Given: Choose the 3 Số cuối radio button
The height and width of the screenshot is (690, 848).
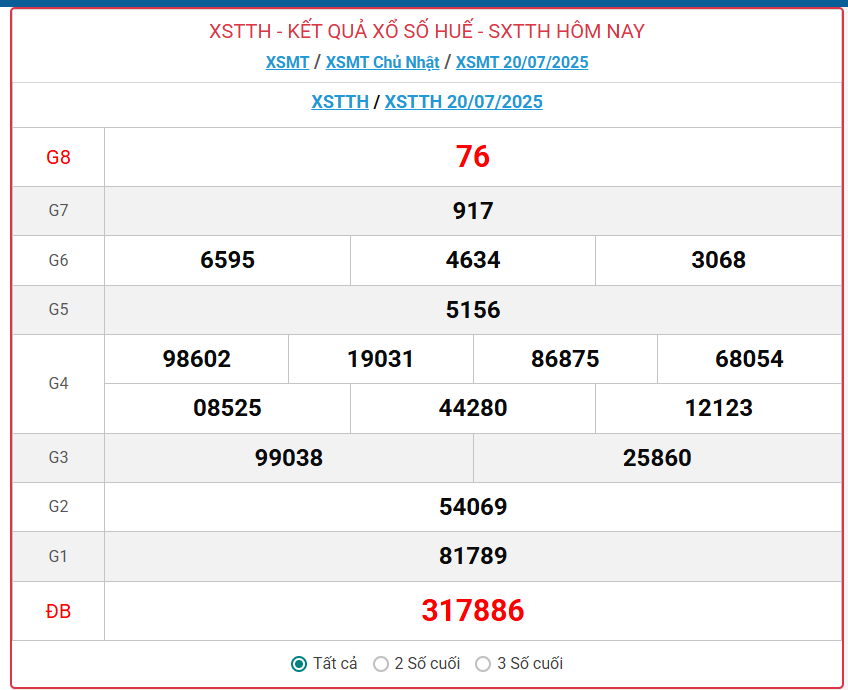Looking at the screenshot, I should tap(483, 664).
